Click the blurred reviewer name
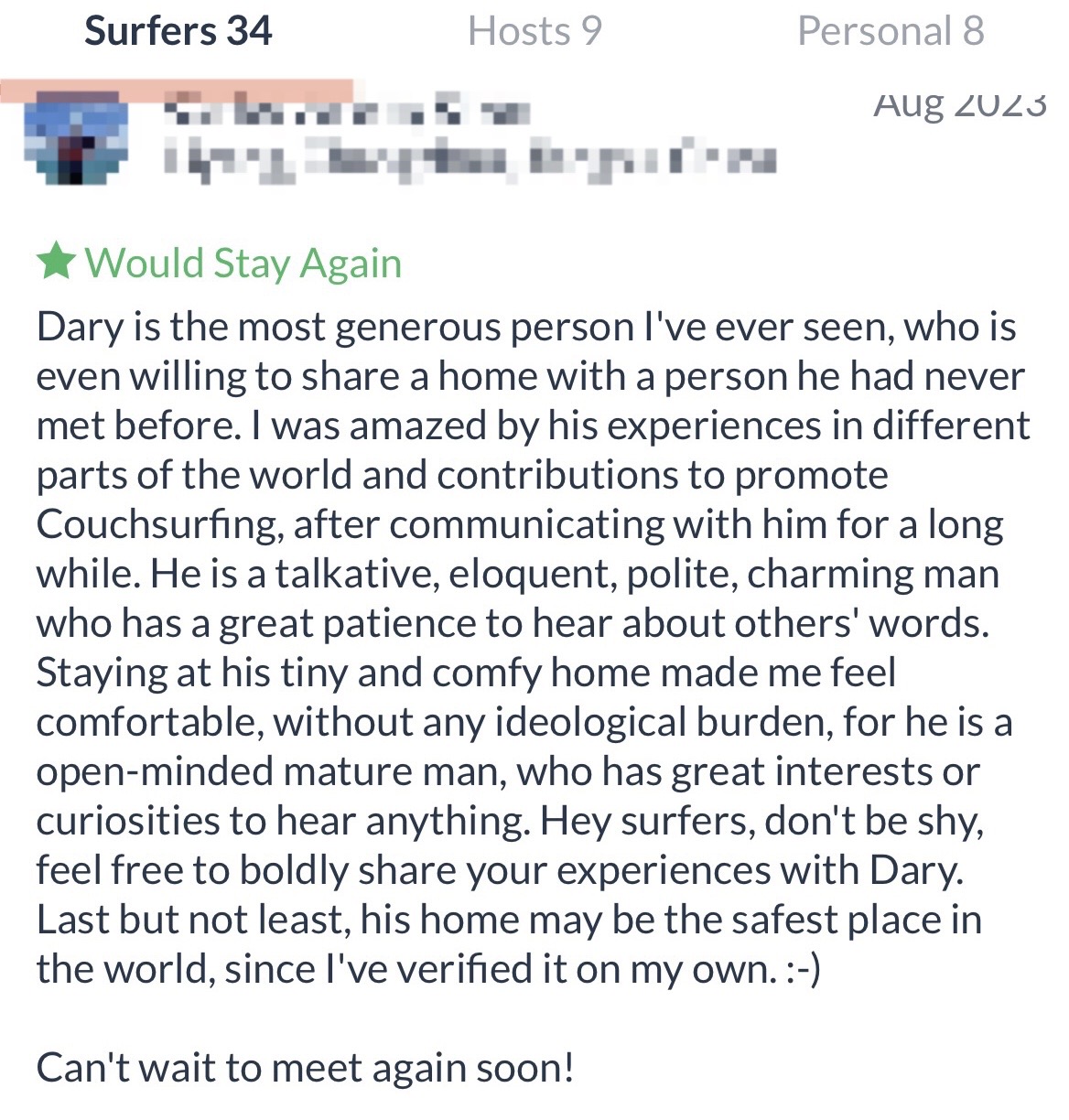Image resolution: width=1069 pixels, height=1120 pixels. 346,112
